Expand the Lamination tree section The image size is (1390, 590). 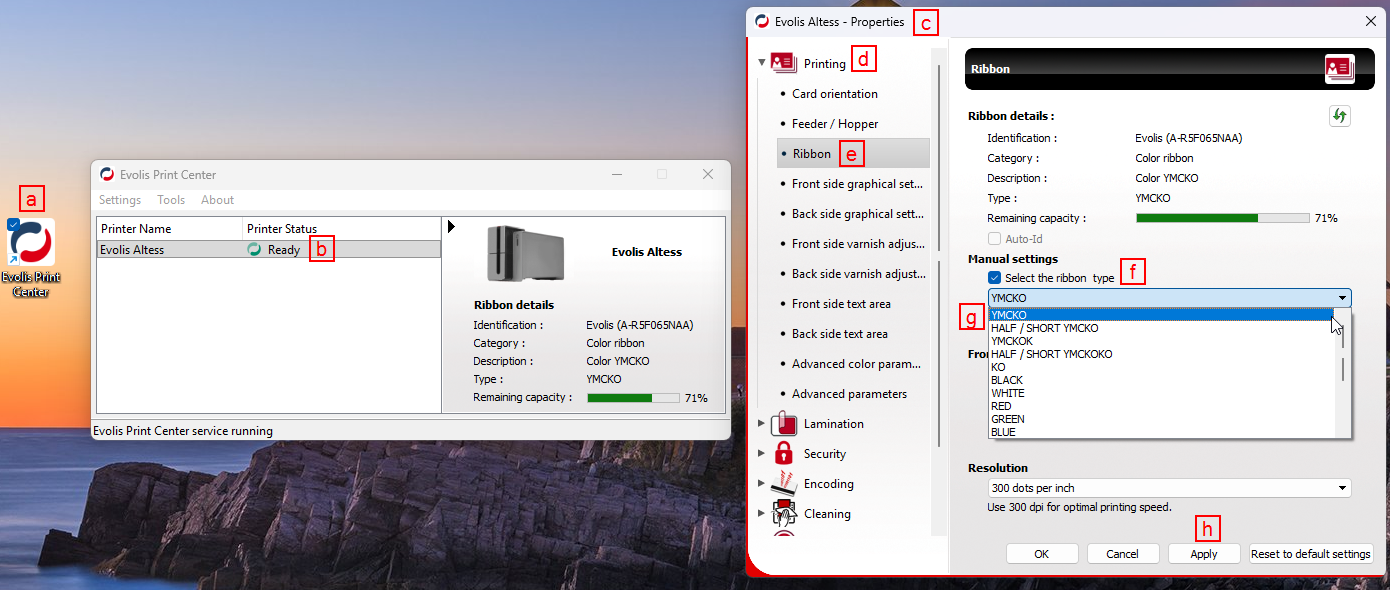(761, 423)
